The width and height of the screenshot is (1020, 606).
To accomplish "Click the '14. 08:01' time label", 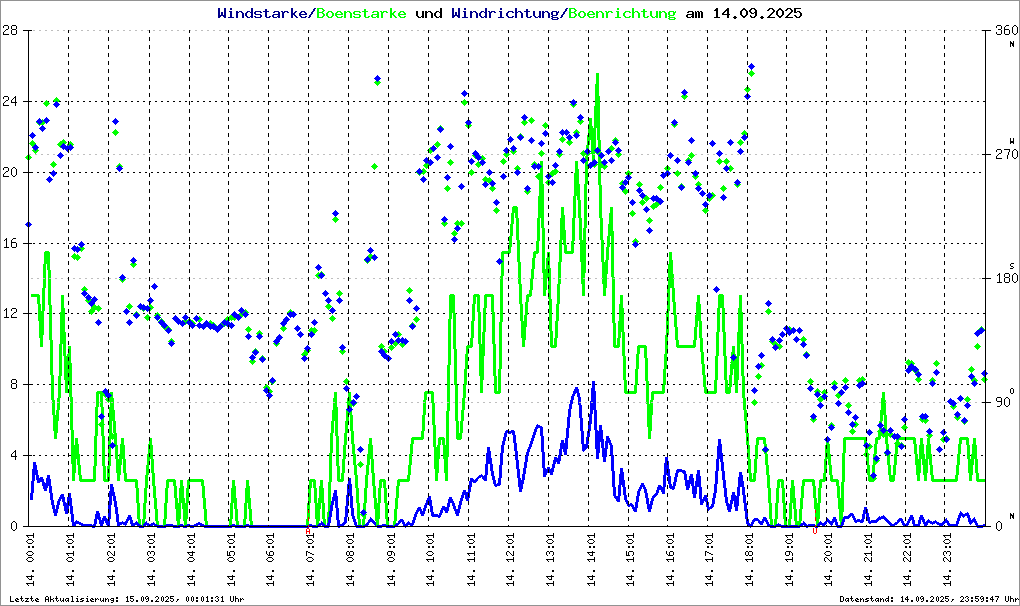I will pyautogui.click(x=350, y=560).
